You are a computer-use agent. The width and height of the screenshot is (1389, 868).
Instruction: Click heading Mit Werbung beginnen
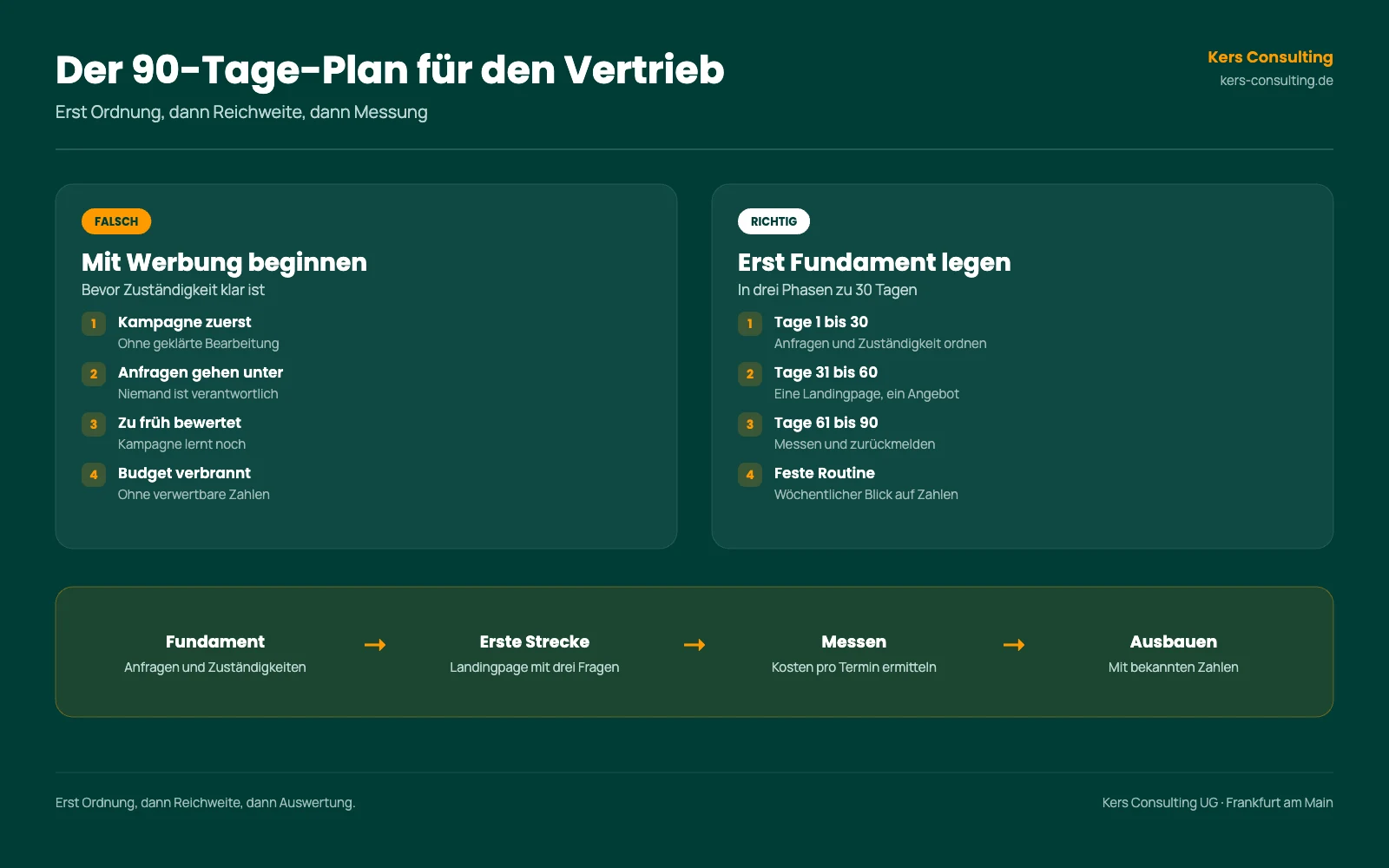click(224, 262)
